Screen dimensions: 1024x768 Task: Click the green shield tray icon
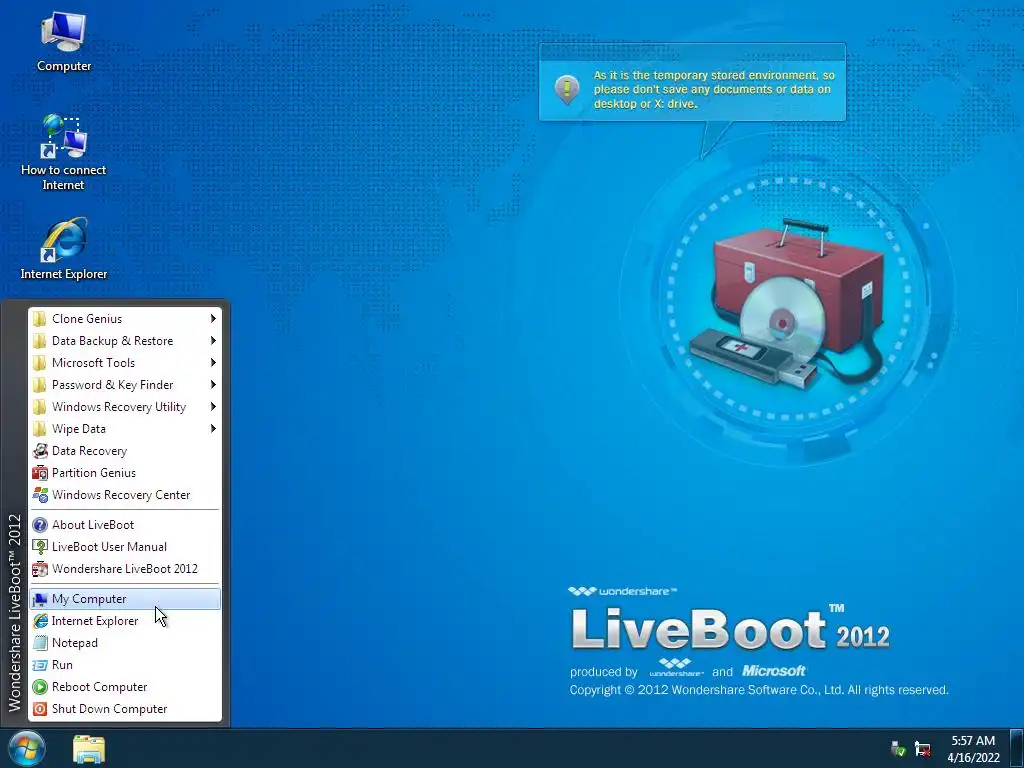click(x=899, y=748)
